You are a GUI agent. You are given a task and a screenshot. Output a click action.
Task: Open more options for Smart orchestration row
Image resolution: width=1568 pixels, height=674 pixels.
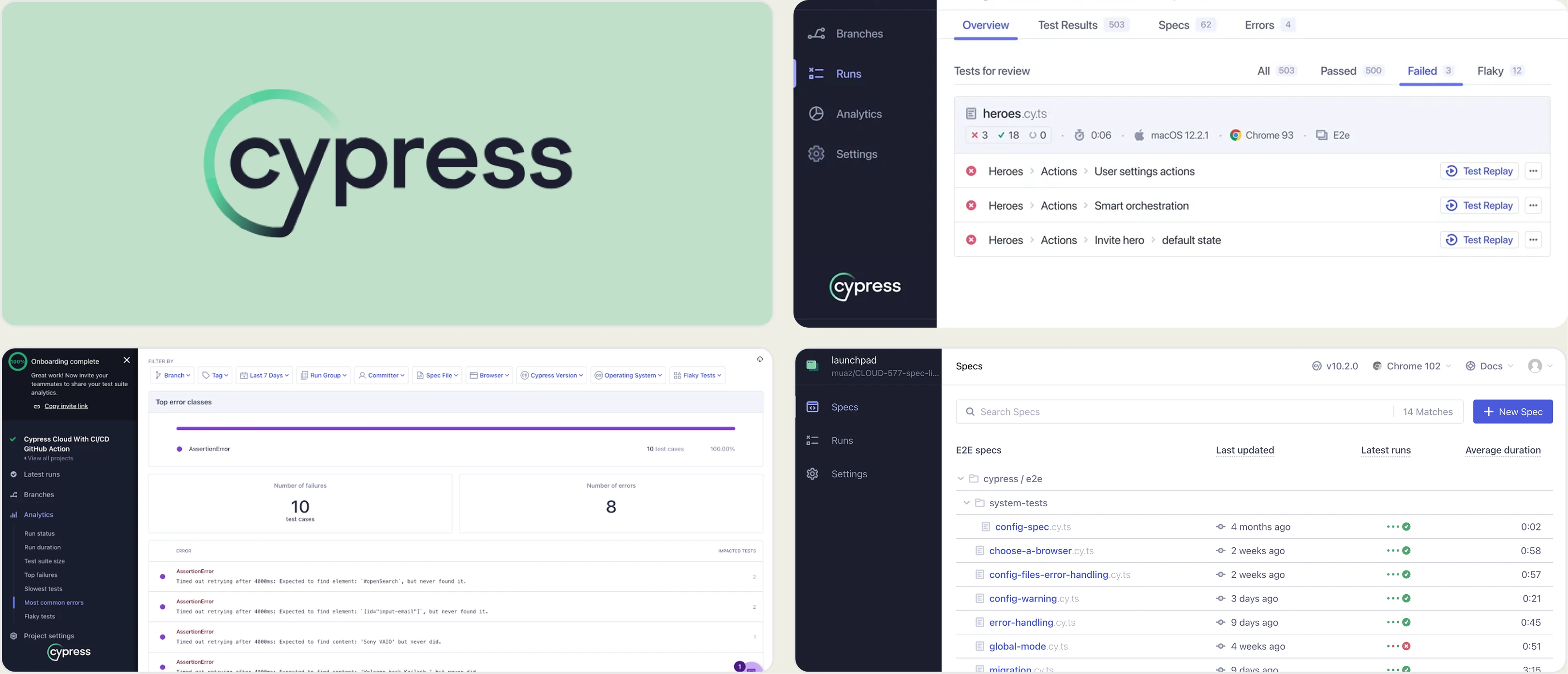[x=1533, y=205]
